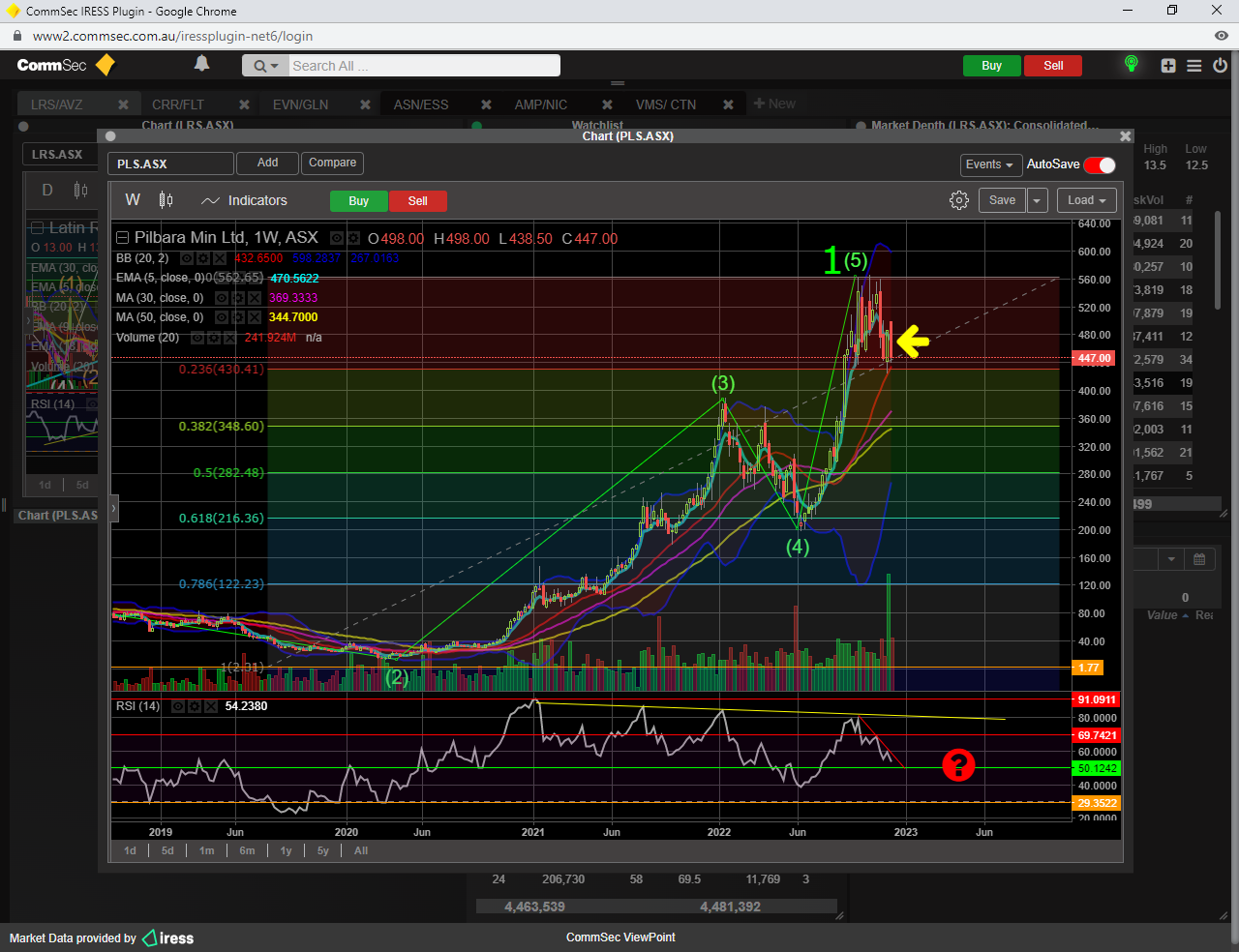Image resolution: width=1239 pixels, height=952 pixels.
Task: Remove the MA (50, close, 0) indicator
Action: (254, 317)
